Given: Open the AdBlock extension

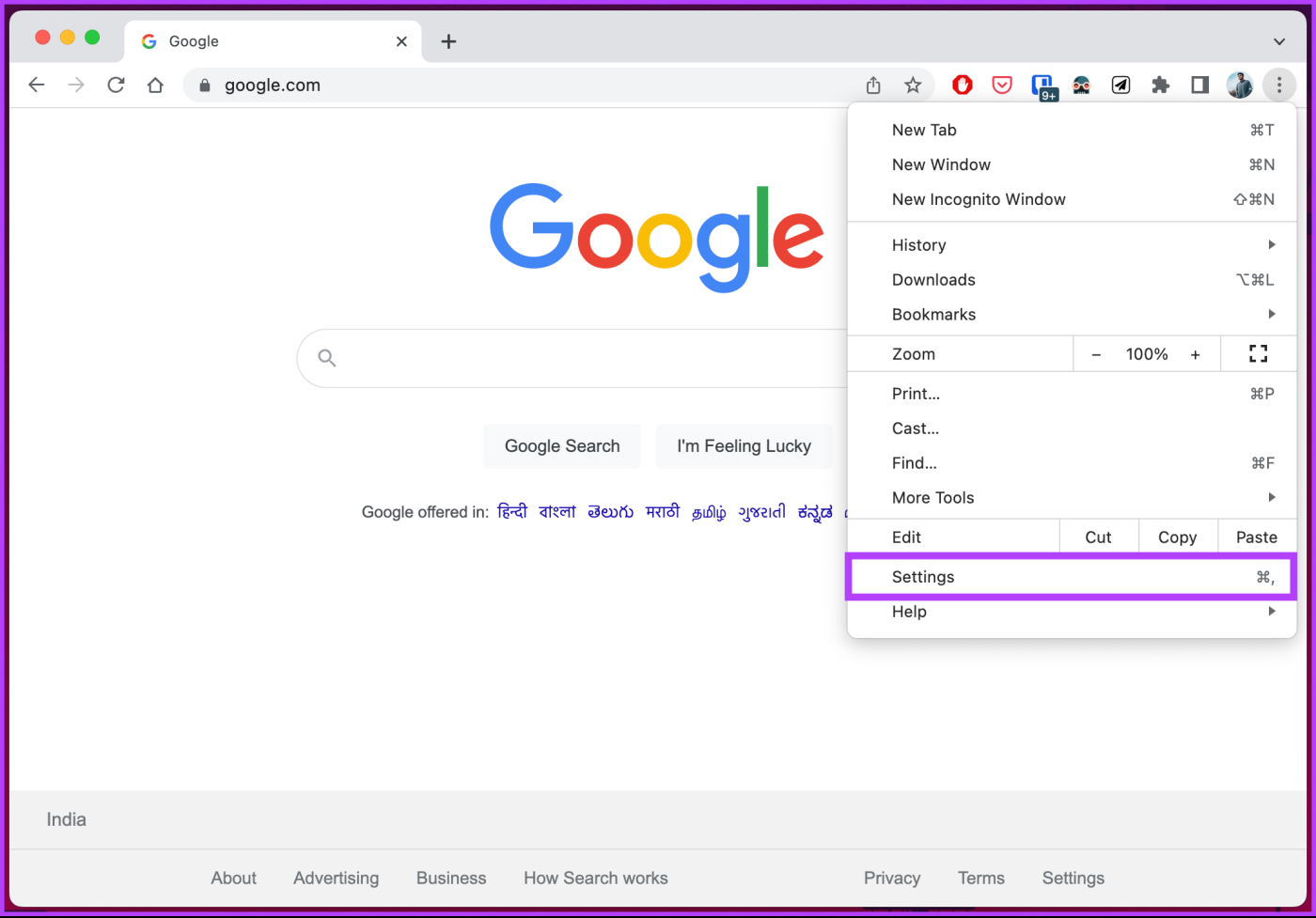Looking at the screenshot, I should (962, 85).
